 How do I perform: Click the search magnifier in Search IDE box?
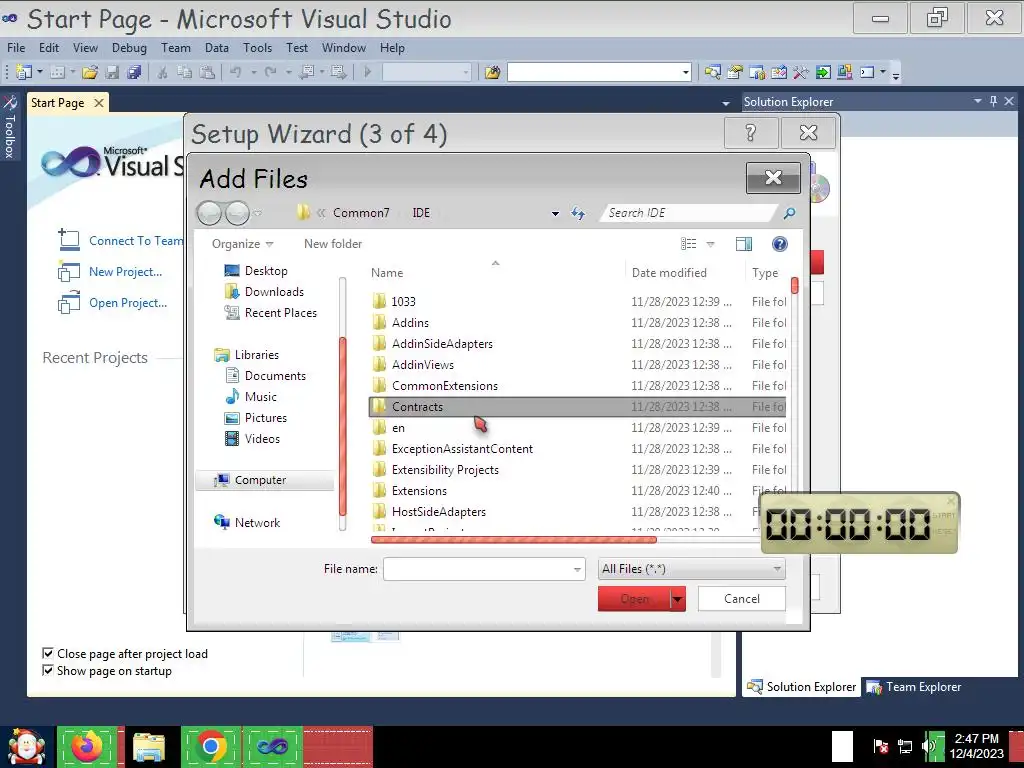(x=789, y=213)
